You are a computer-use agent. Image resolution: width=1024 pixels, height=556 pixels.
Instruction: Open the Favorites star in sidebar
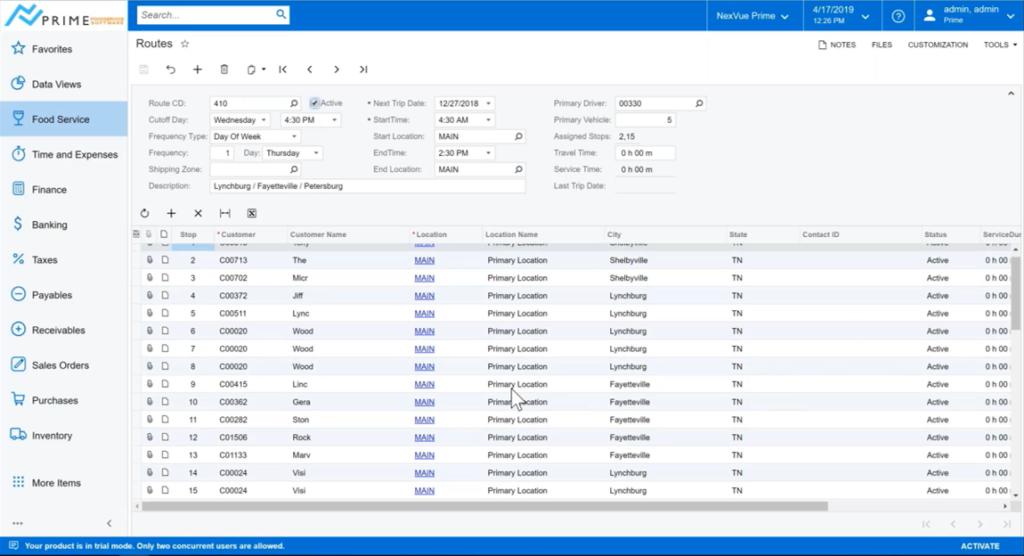(18, 48)
